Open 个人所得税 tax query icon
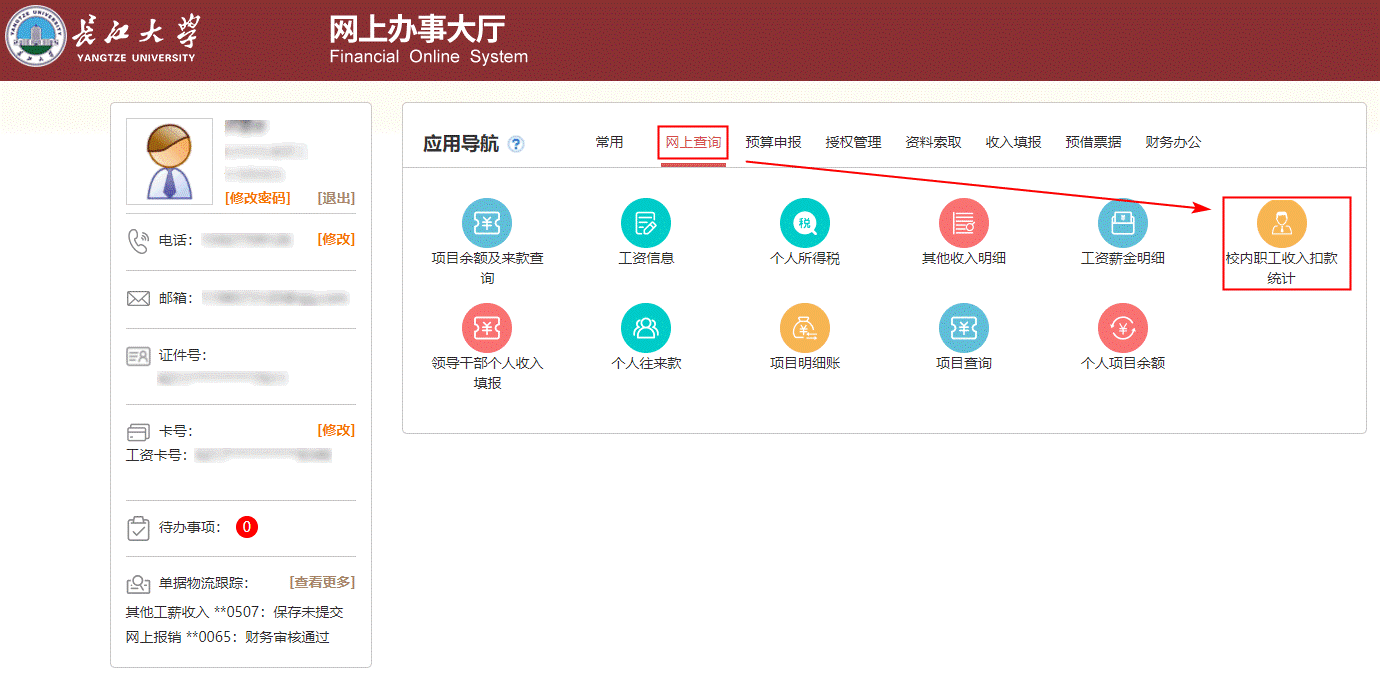1380x676 pixels. 805,224
